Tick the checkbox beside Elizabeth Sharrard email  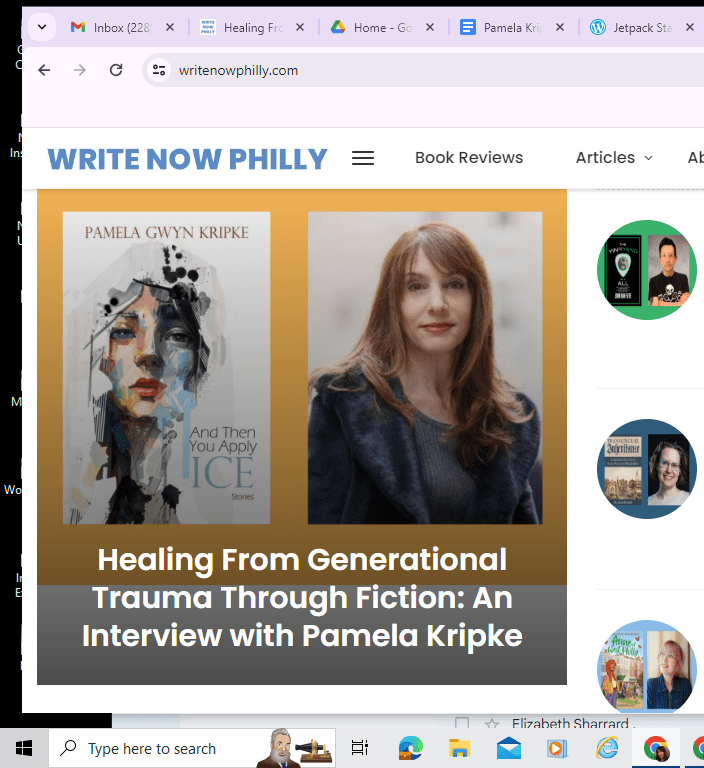tap(462, 723)
